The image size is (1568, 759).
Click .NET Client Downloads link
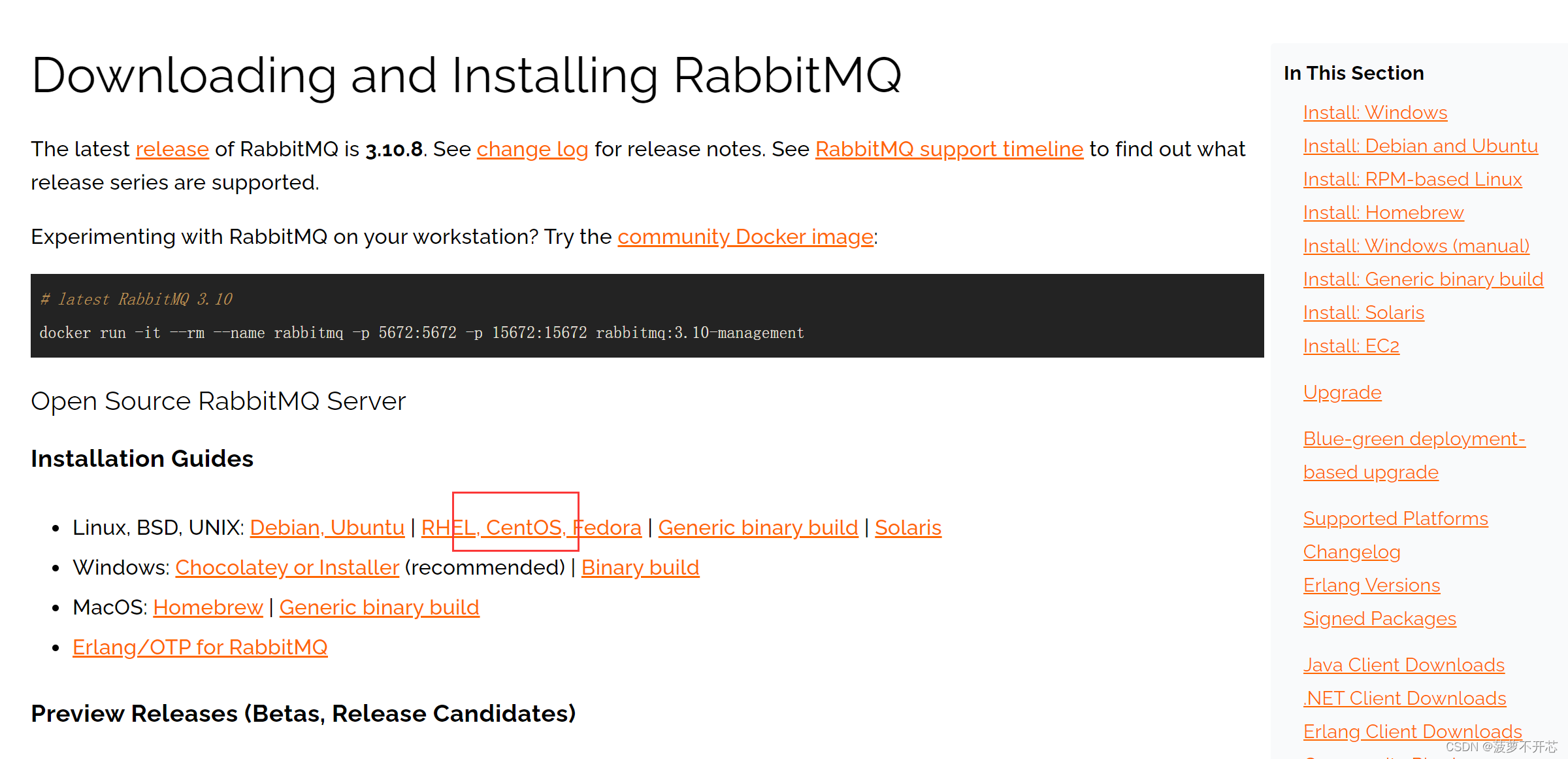pos(1404,698)
